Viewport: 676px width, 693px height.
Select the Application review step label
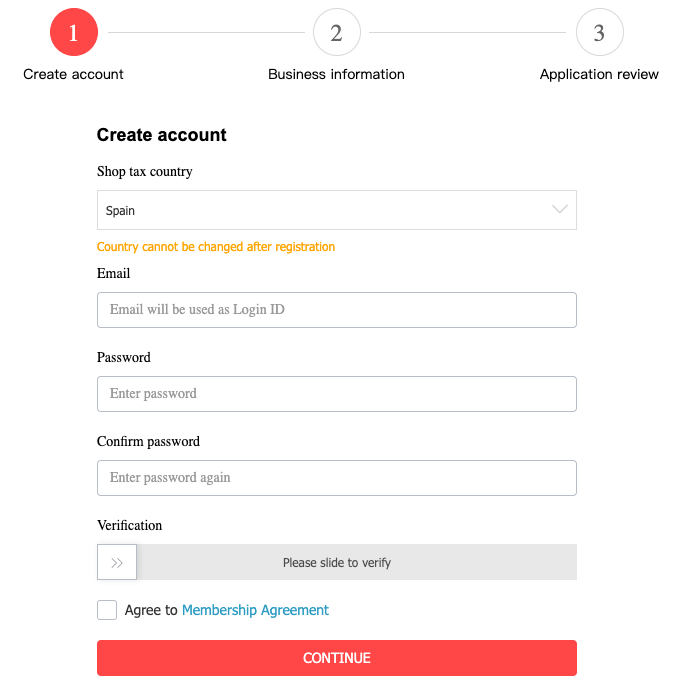pyautogui.click(x=599, y=74)
